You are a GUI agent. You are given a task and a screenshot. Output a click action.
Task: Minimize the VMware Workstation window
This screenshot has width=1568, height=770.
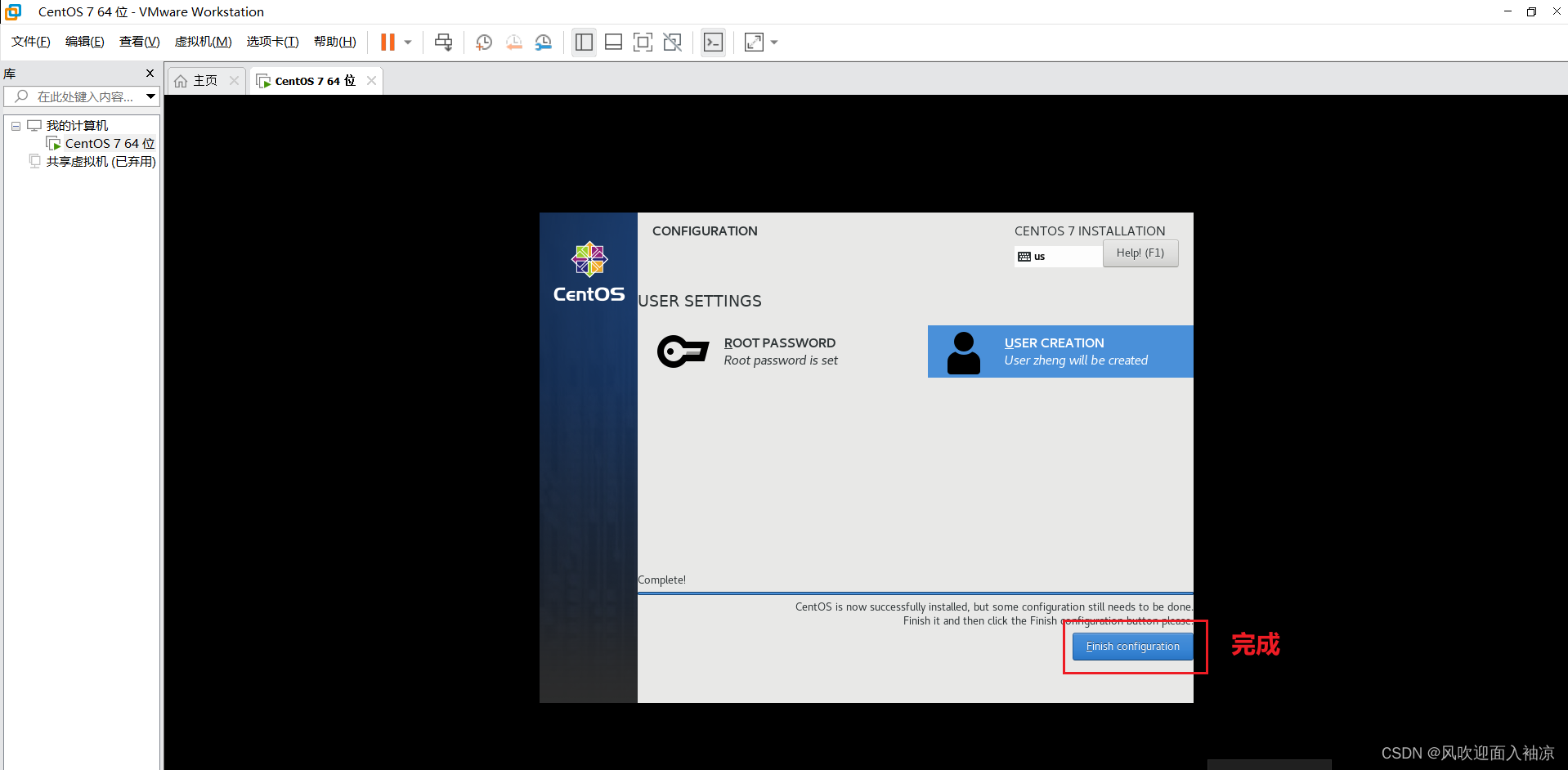1508,11
